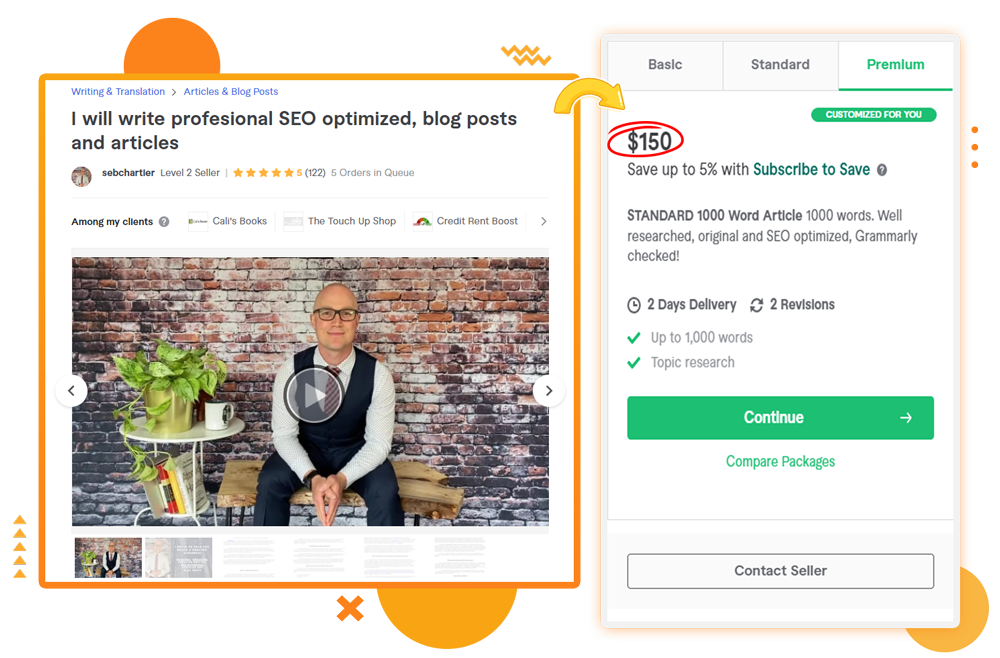Screen dimensions: 1000x658
Task: Click the green Continue button
Action: click(781, 418)
